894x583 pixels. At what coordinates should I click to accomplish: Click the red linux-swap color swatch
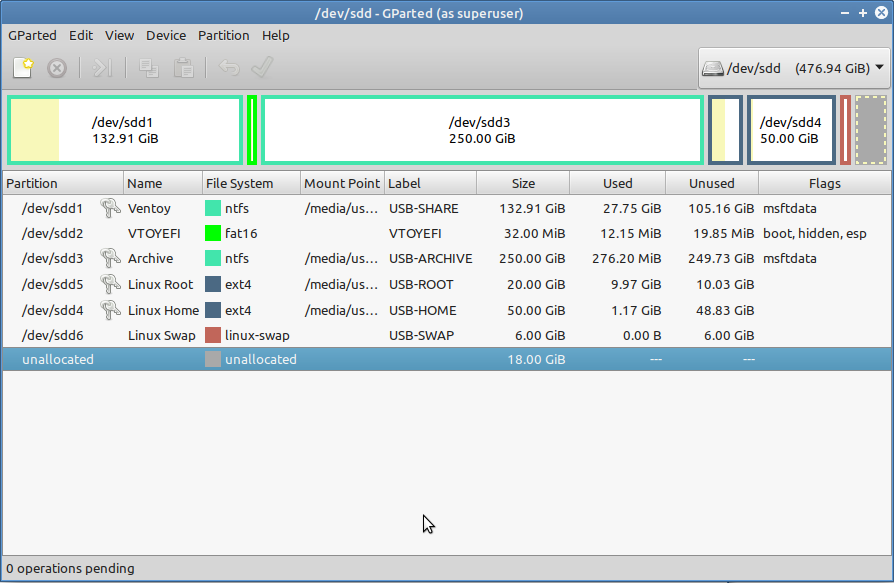(213, 335)
